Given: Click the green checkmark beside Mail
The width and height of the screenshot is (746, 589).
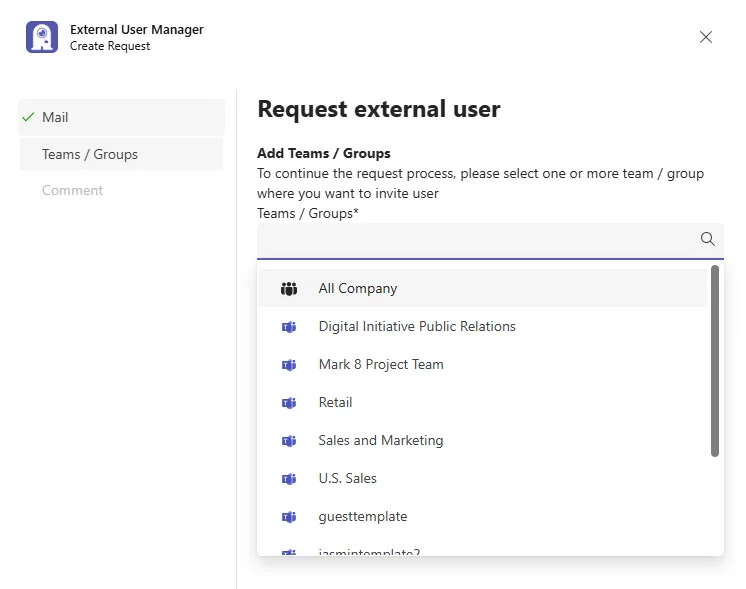Looking at the screenshot, I should (x=28, y=117).
